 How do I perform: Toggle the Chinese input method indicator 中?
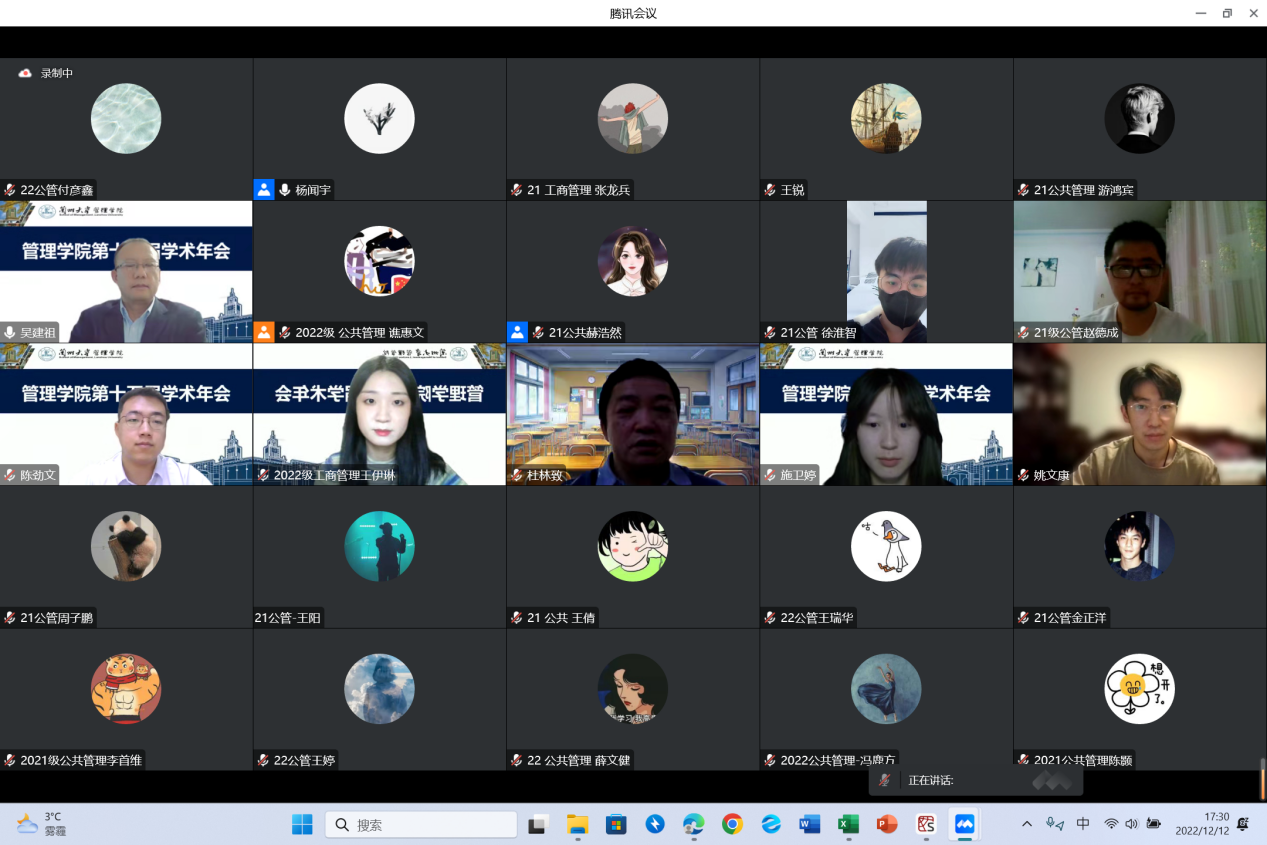point(1083,824)
